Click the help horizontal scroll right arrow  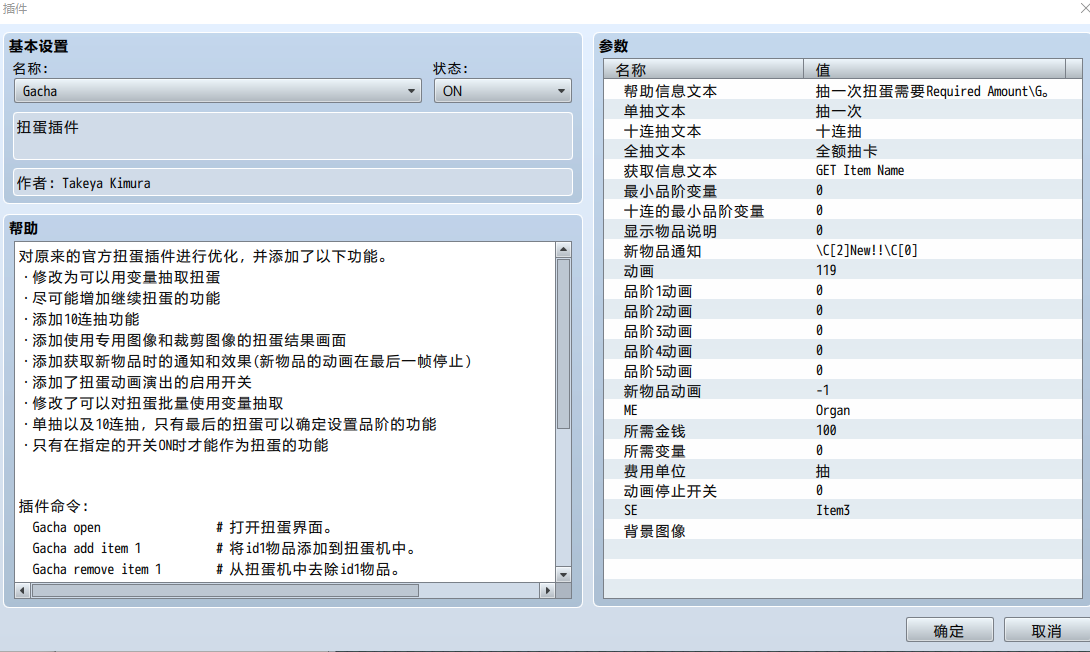(548, 590)
